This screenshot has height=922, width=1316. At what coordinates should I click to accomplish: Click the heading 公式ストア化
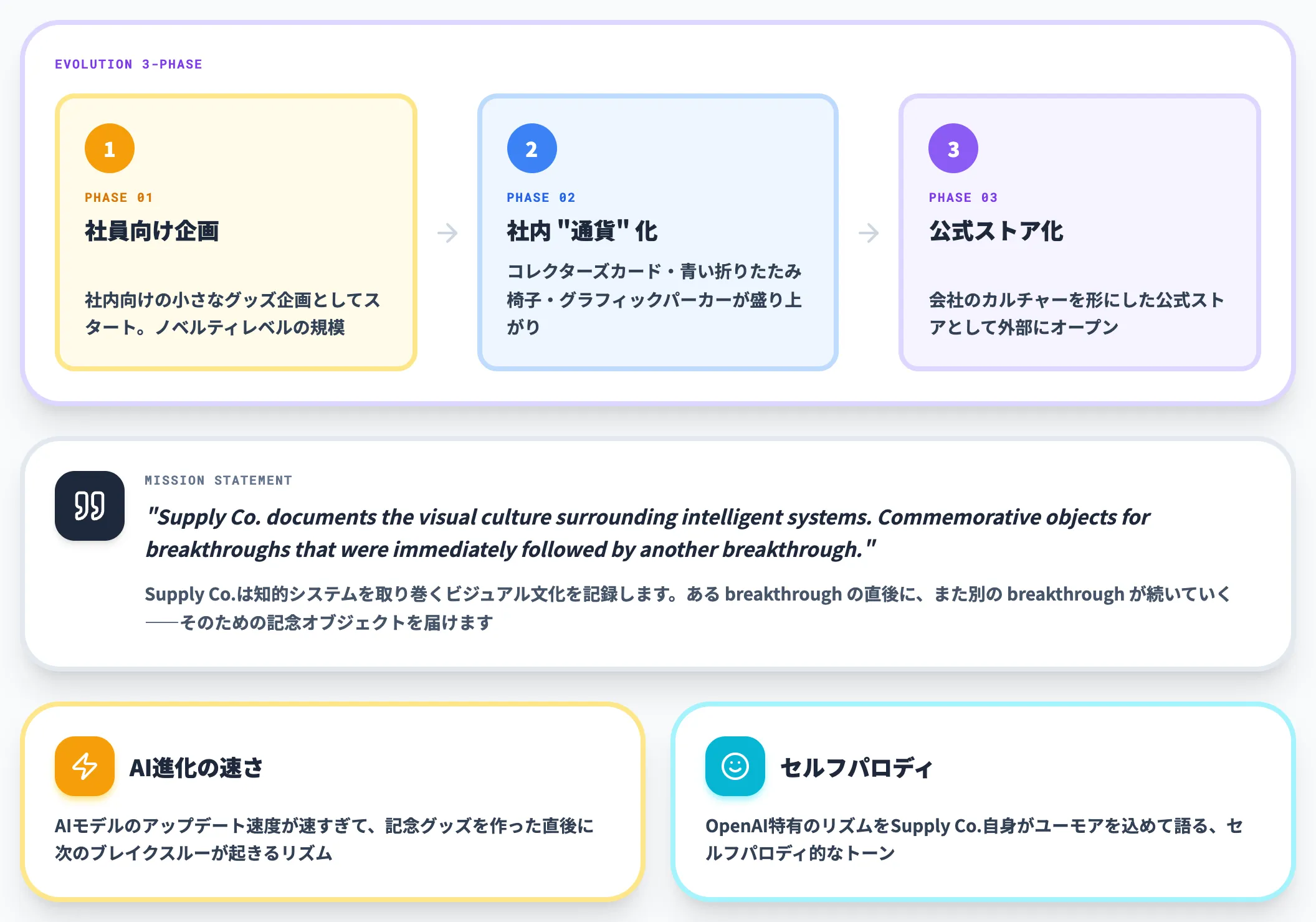(996, 231)
